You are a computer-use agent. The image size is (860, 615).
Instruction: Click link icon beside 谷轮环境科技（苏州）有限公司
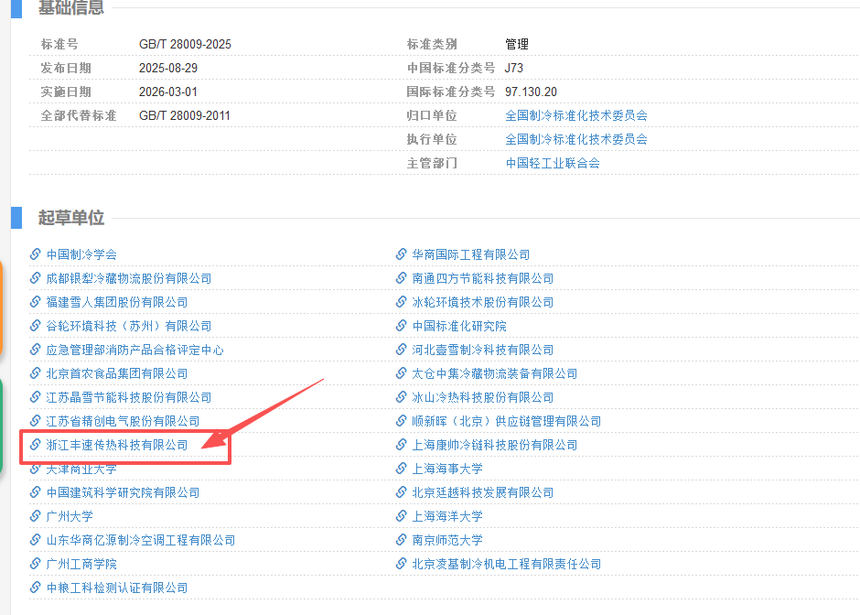36,325
